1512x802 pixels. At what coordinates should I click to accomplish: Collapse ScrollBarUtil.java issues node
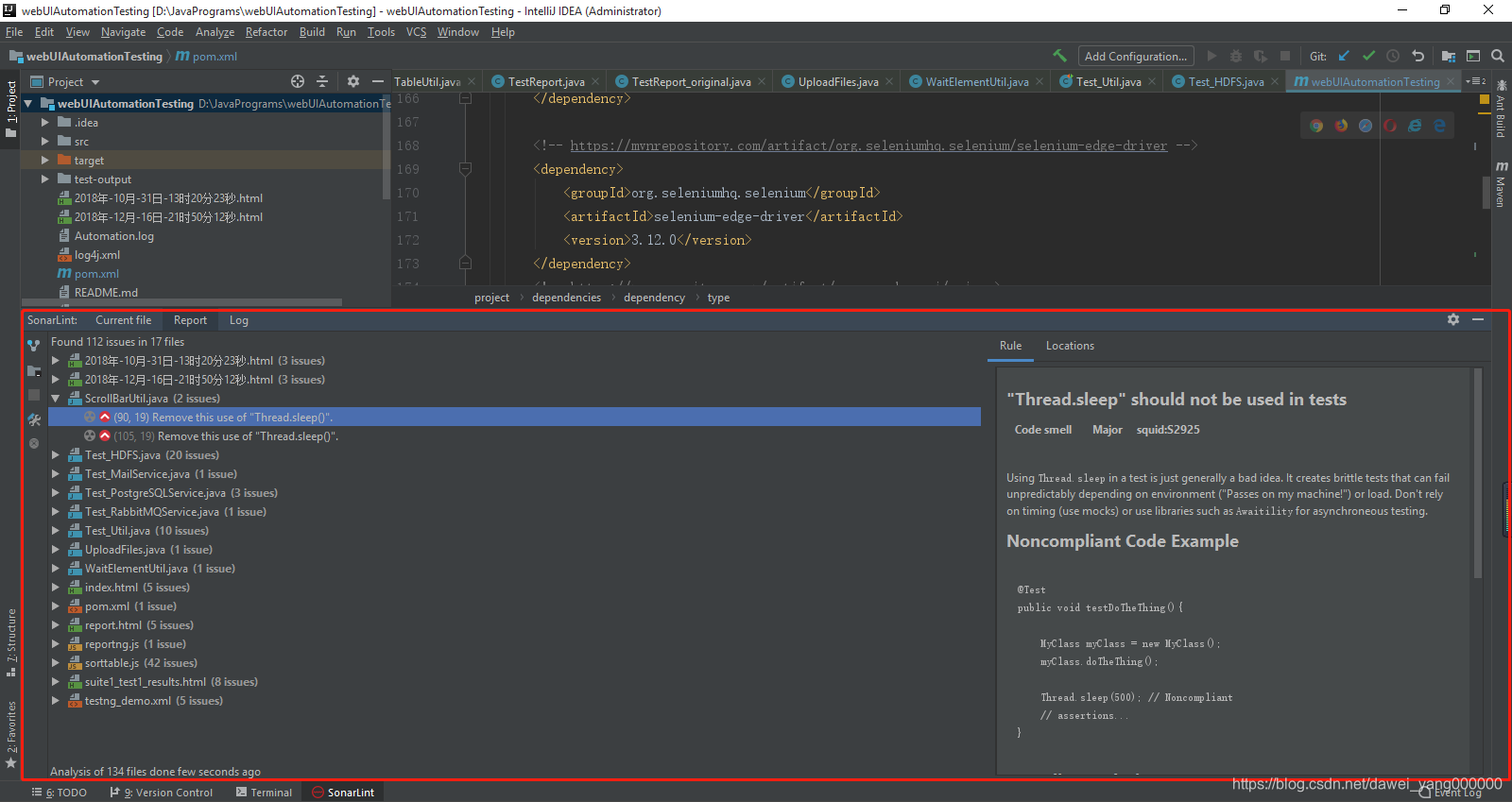click(56, 399)
